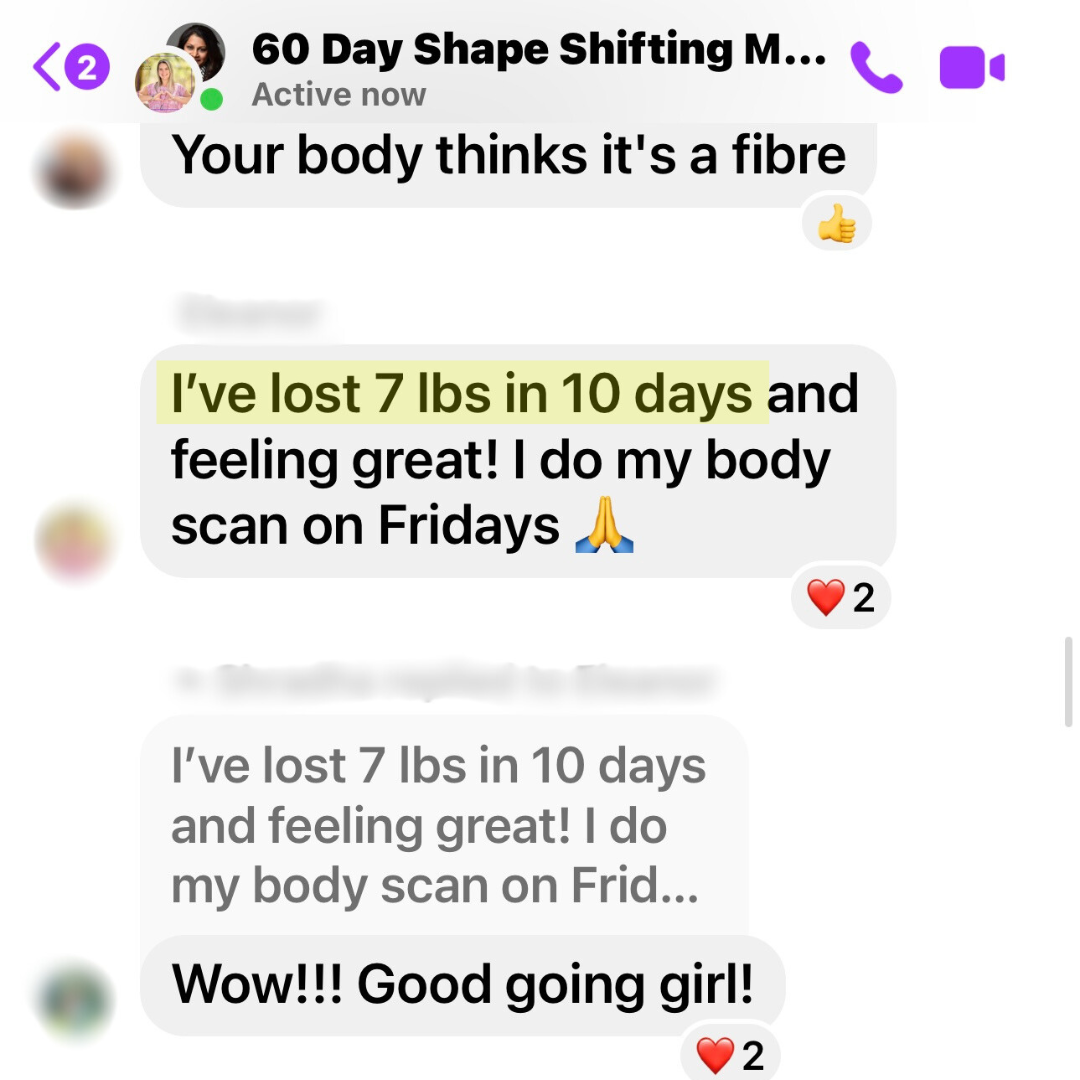Start a video call with the camera icon
The width and height of the screenshot is (1080, 1080).
pyautogui.click(x=972, y=68)
